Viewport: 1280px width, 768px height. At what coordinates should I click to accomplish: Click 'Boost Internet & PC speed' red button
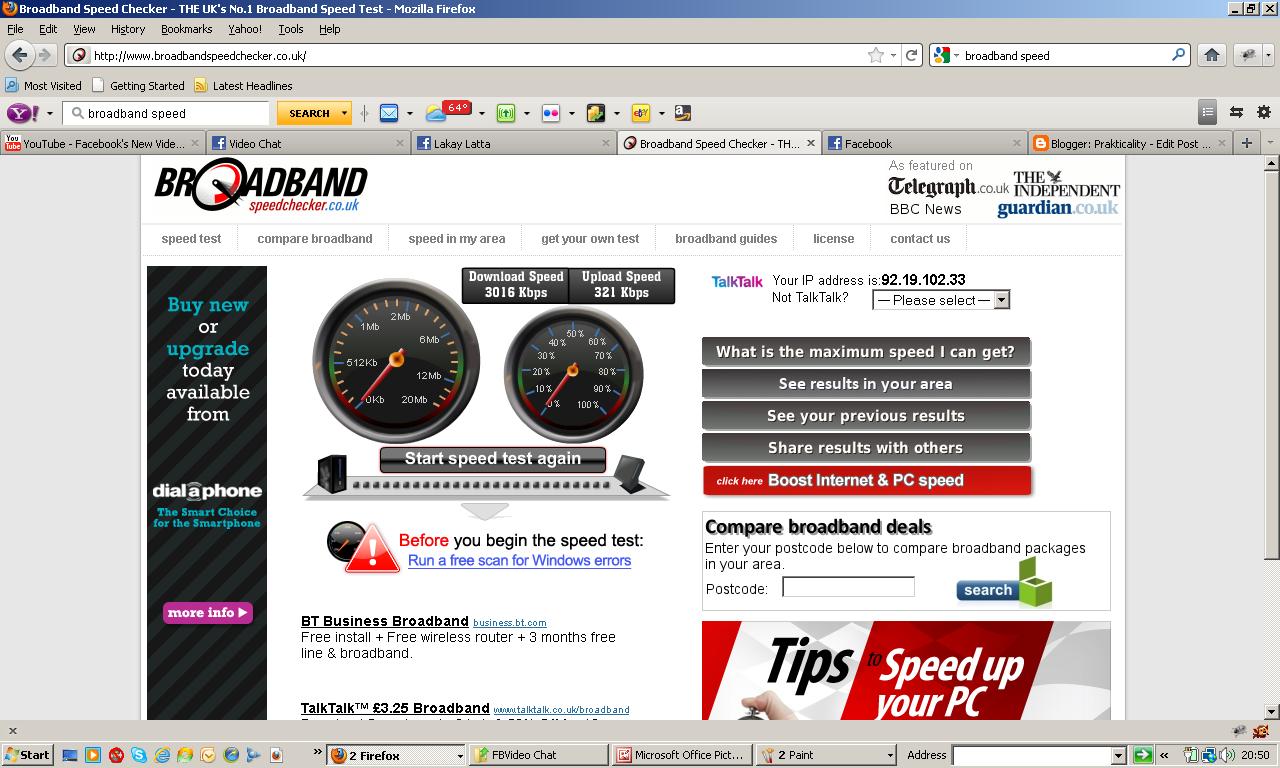(x=867, y=480)
